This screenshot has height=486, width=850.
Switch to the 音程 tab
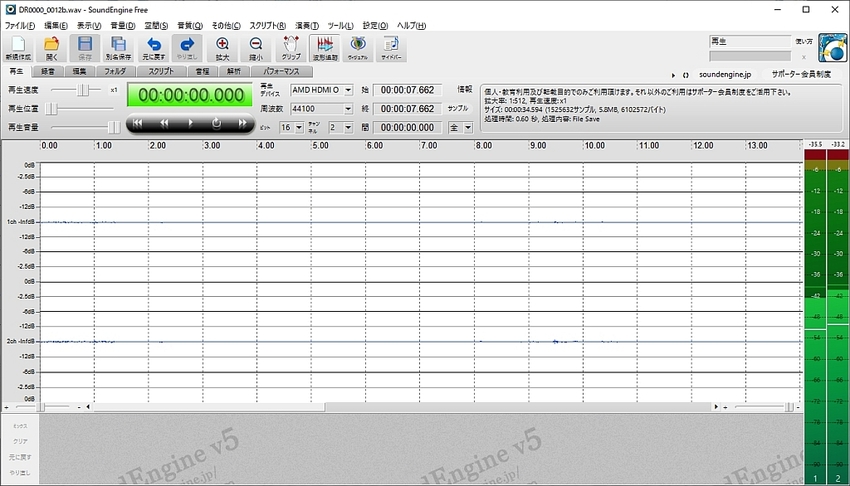[202, 72]
